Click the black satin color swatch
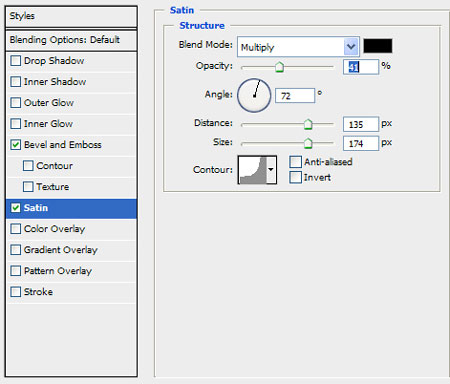This screenshot has width=450, height=384. [378, 46]
